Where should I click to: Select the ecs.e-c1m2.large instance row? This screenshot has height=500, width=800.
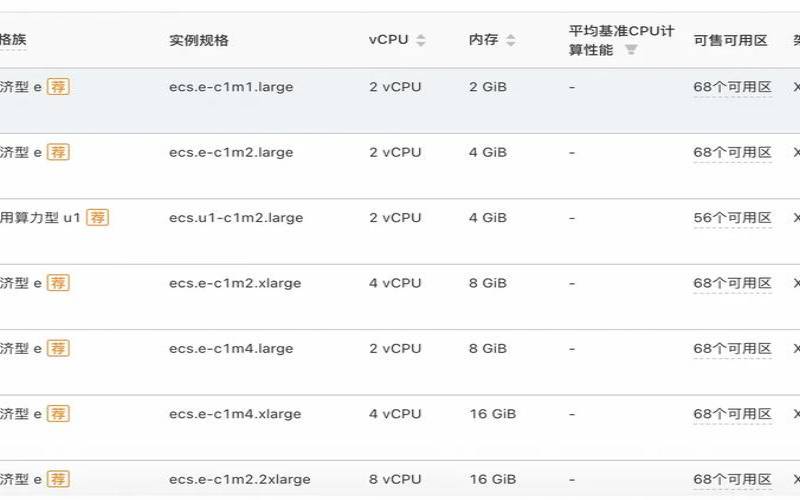click(x=231, y=152)
